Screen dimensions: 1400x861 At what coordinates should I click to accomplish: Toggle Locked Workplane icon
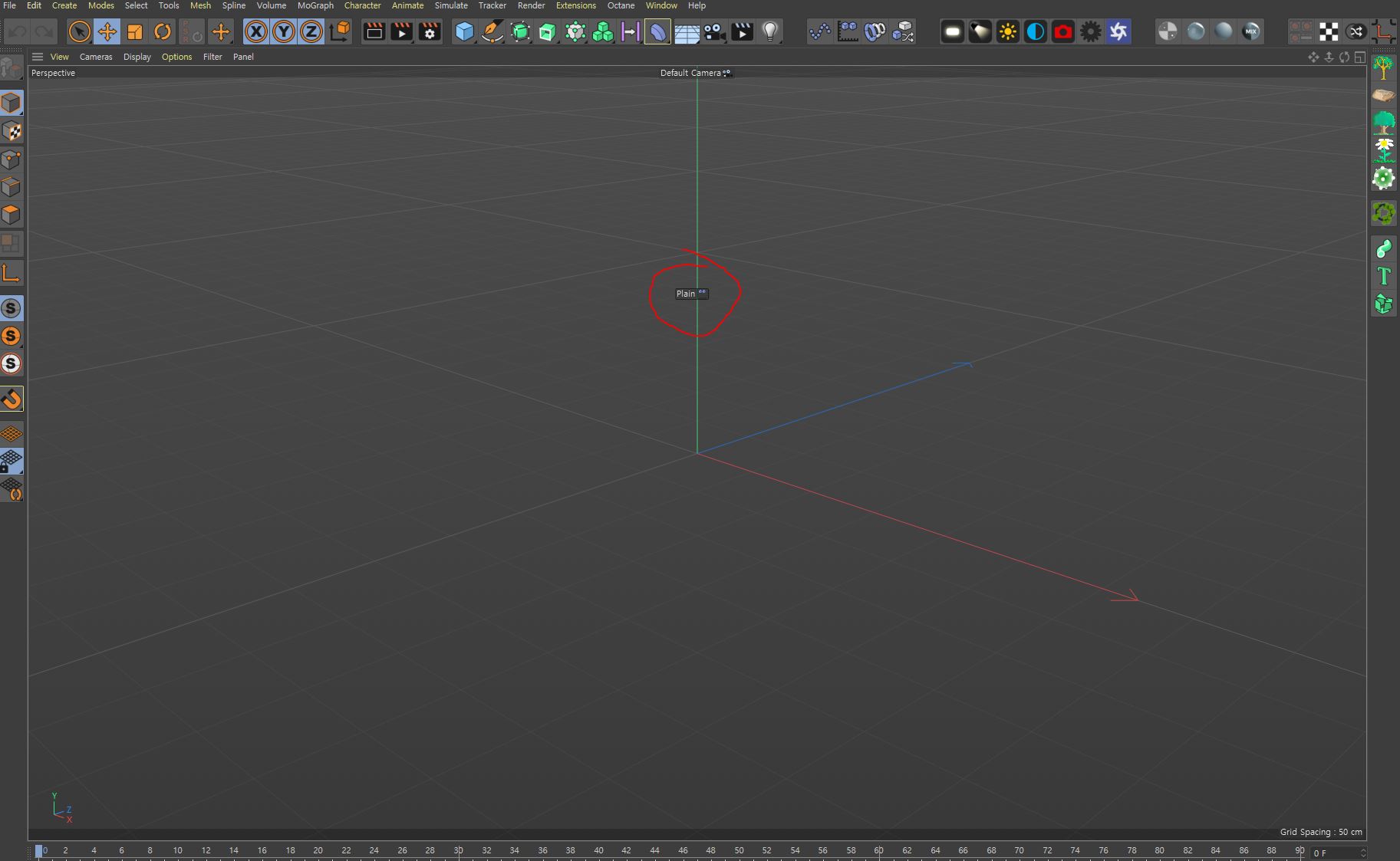pyautogui.click(x=12, y=461)
